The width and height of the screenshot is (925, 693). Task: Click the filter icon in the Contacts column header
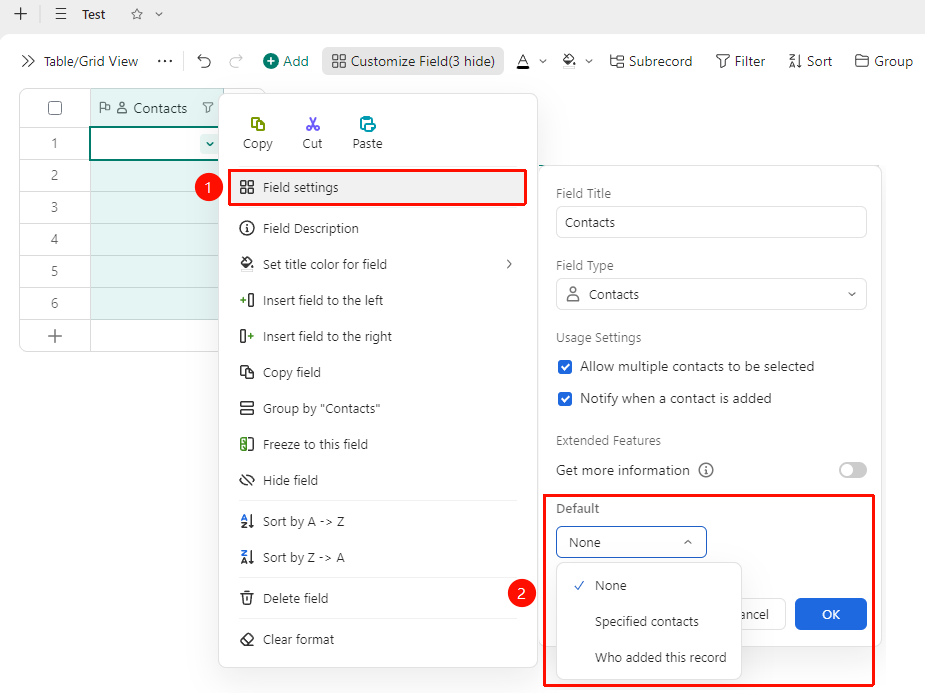[208, 108]
